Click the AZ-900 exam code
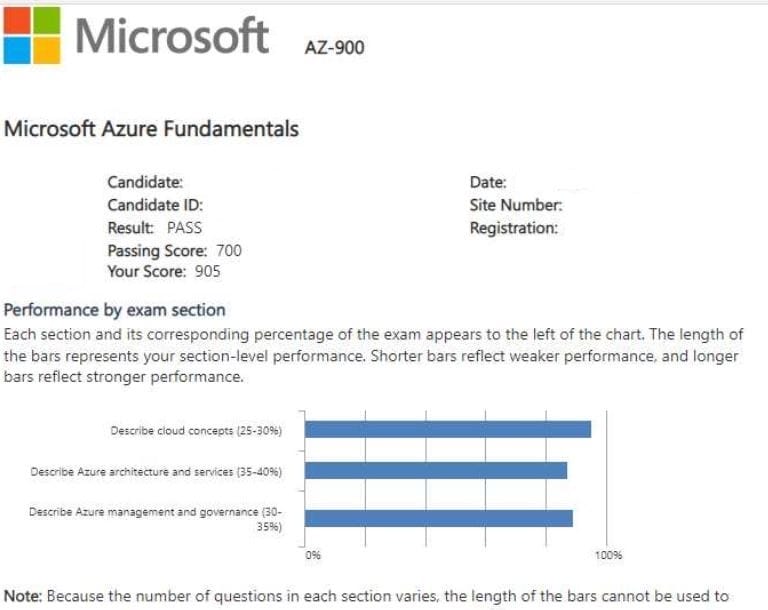The height and width of the screenshot is (610, 768). [x=334, y=47]
